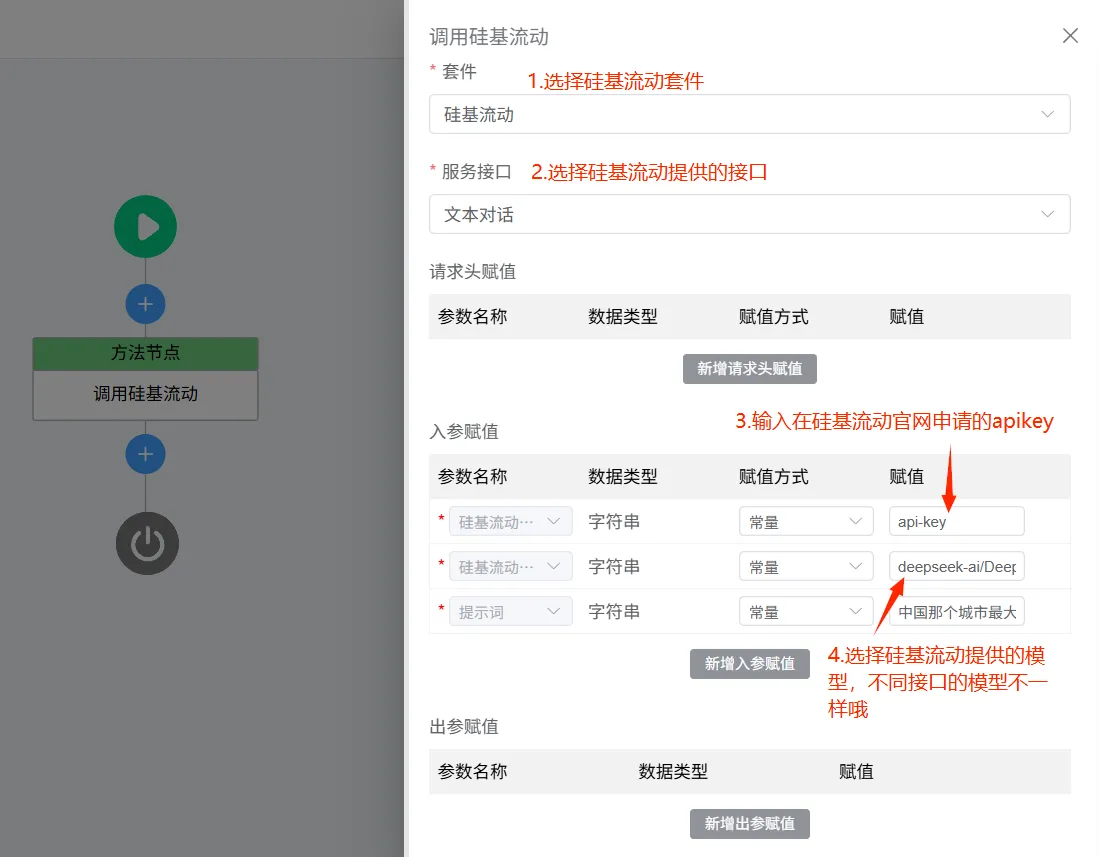1099x857 pixels.
Task: Select the 调用硅基流动 node body
Action: 145,395
